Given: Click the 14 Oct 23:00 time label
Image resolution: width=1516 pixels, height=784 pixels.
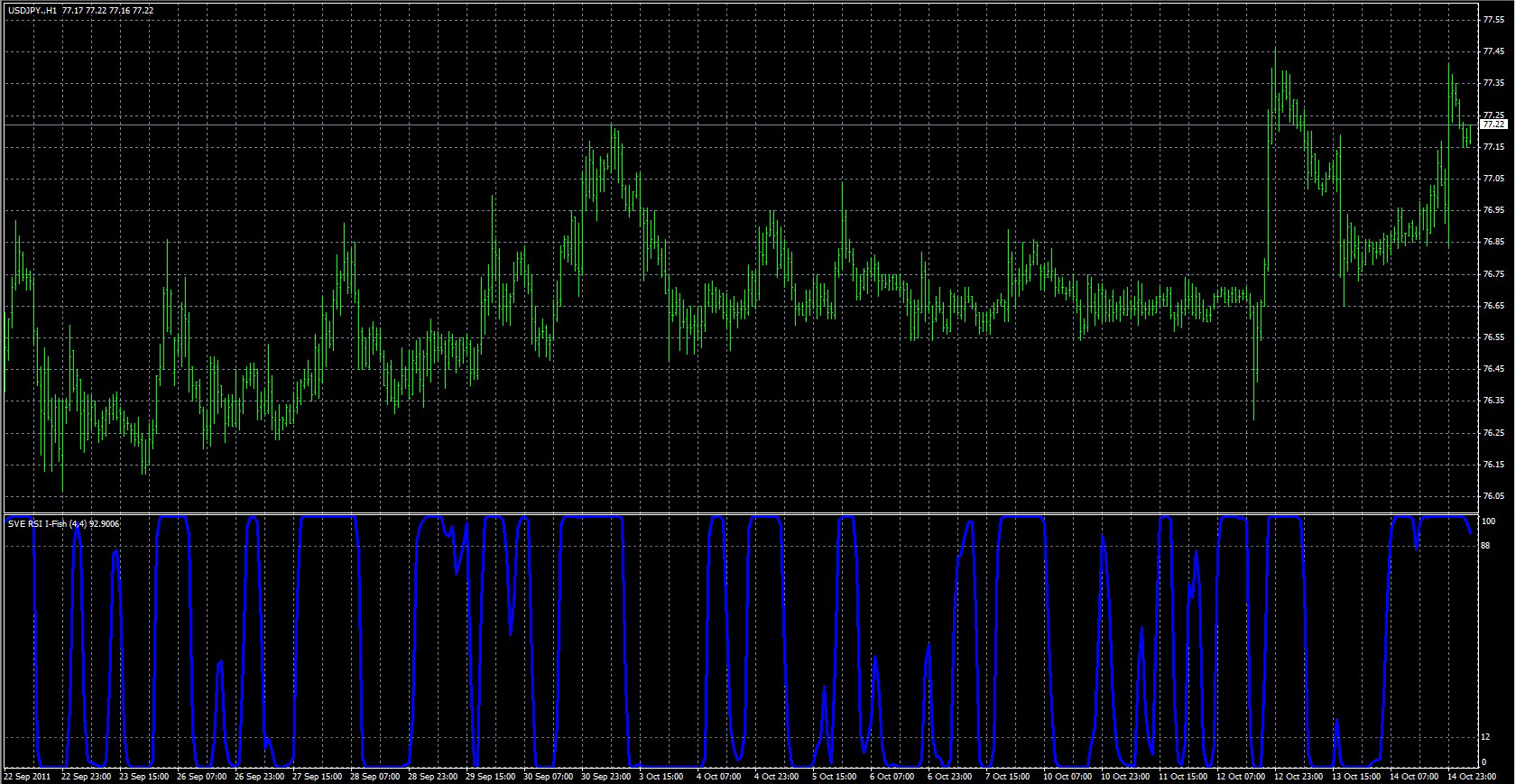Looking at the screenshot, I should (x=1473, y=776).
